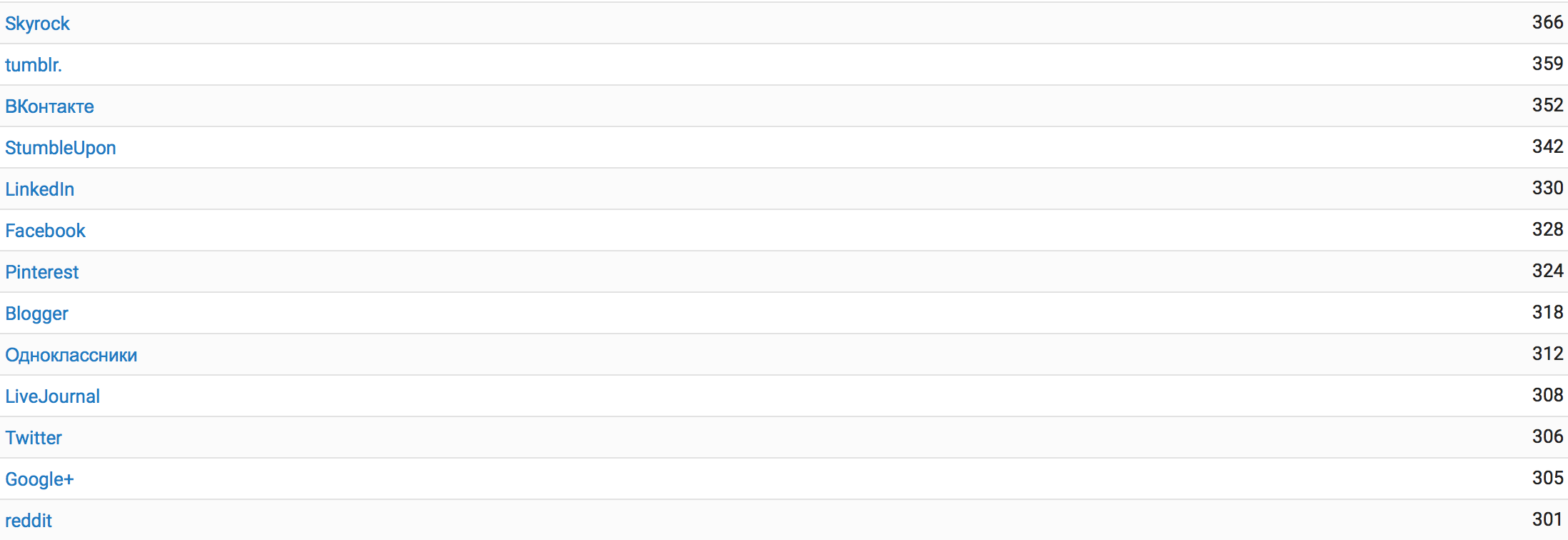The image size is (1568, 540).
Task: Select the StumbleUpon link
Action: pyautogui.click(x=60, y=148)
